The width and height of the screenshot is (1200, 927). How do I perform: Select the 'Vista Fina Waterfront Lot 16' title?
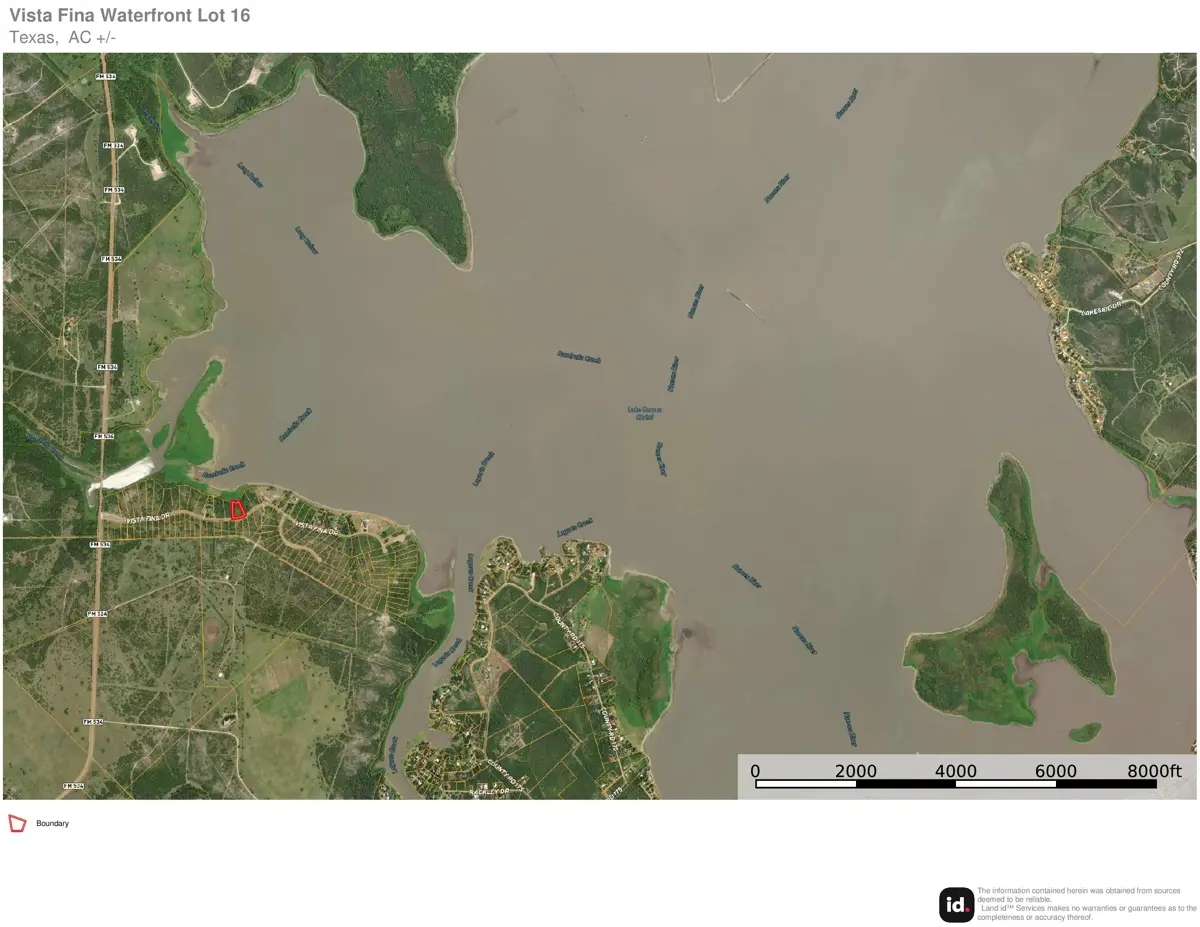(130, 15)
